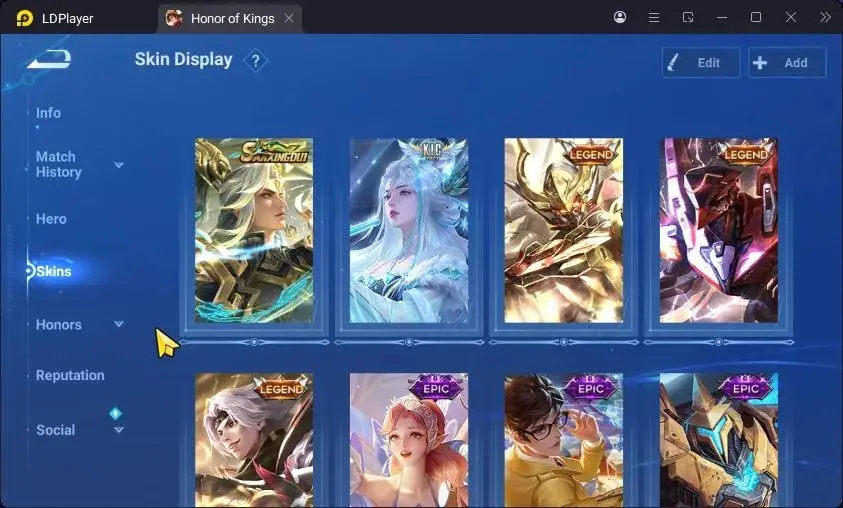The height and width of the screenshot is (508, 843).
Task: Click the LDPlayer window resize icon
Action: point(688,18)
